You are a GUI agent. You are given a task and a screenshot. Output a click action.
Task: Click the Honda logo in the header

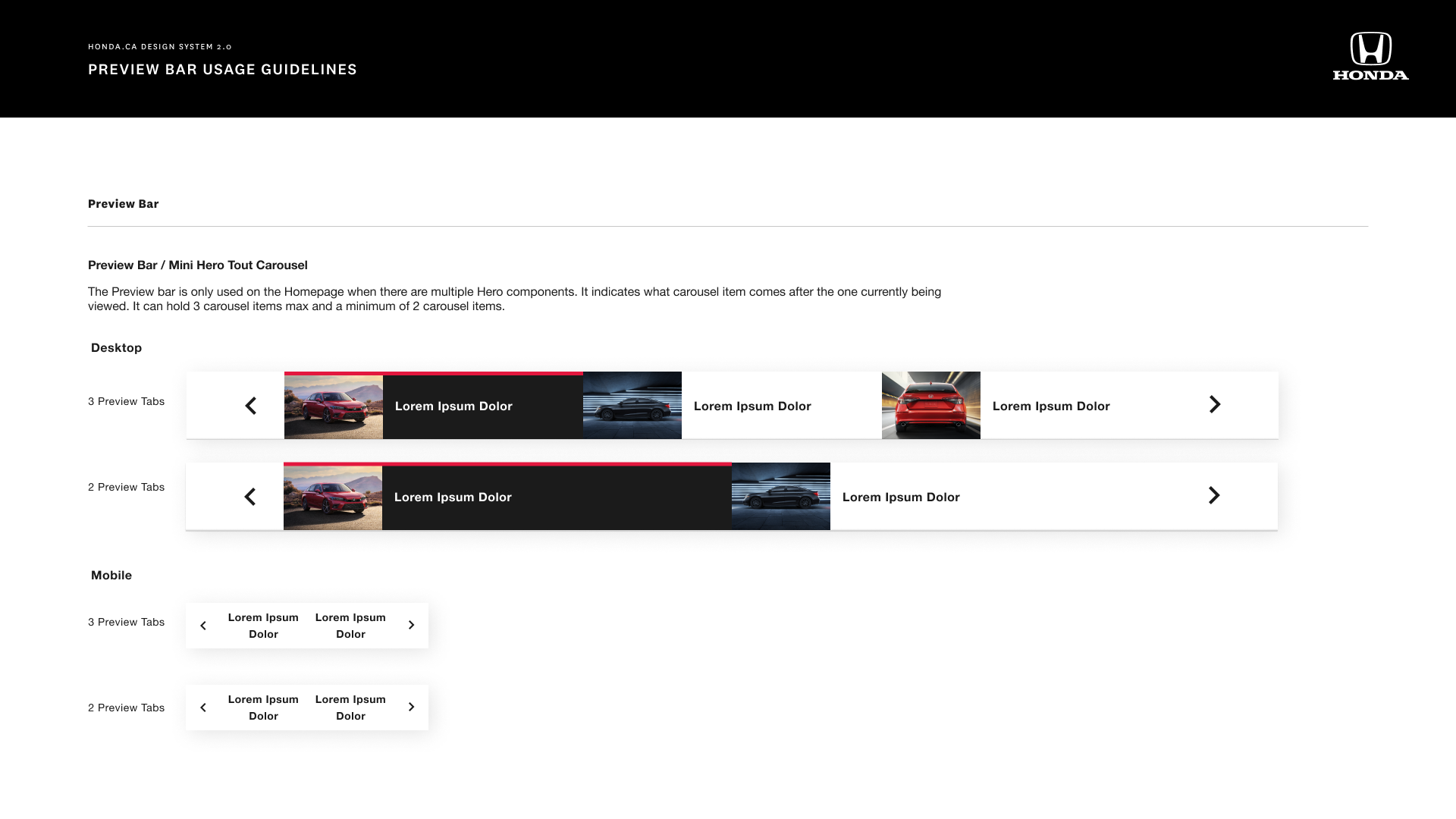tap(1371, 56)
